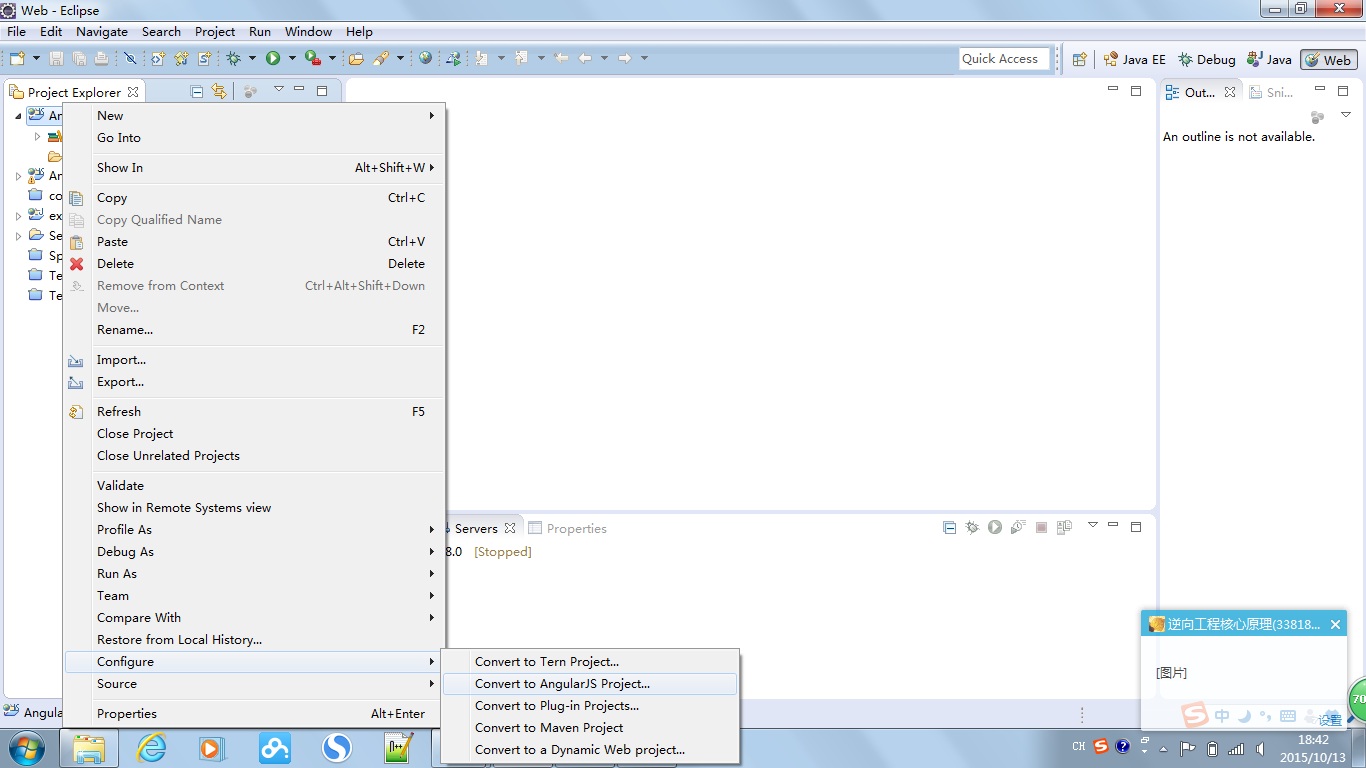Click the New wizard toolbar icon
This screenshot has height=768, width=1366.
[x=16, y=59]
